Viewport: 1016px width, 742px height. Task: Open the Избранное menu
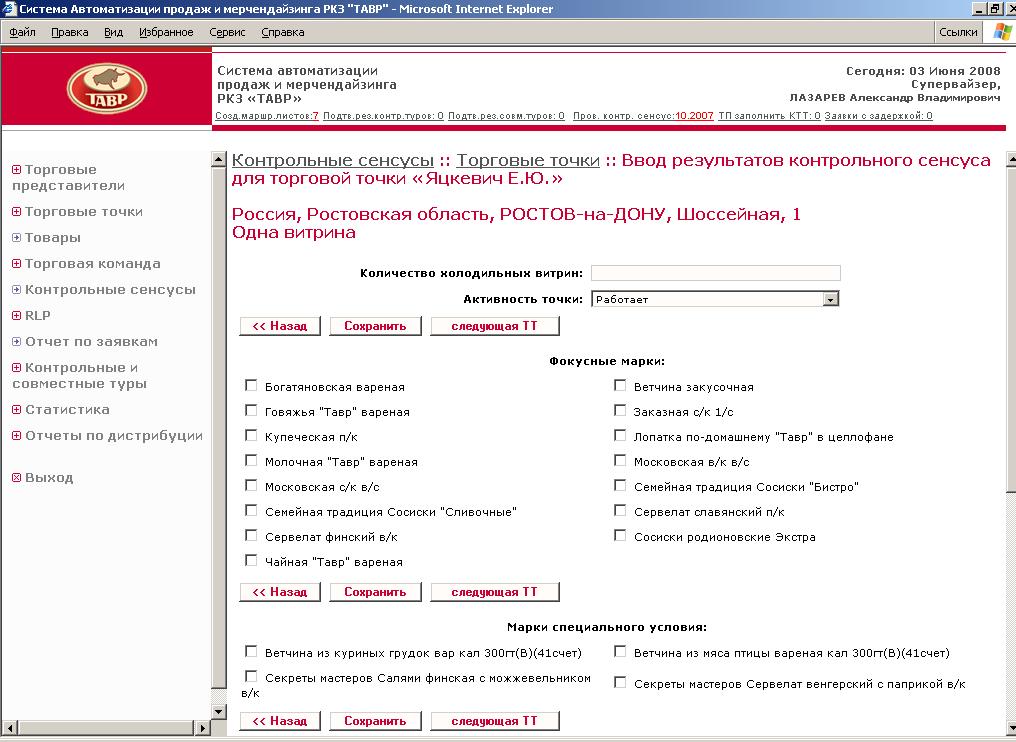coord(166,32)
